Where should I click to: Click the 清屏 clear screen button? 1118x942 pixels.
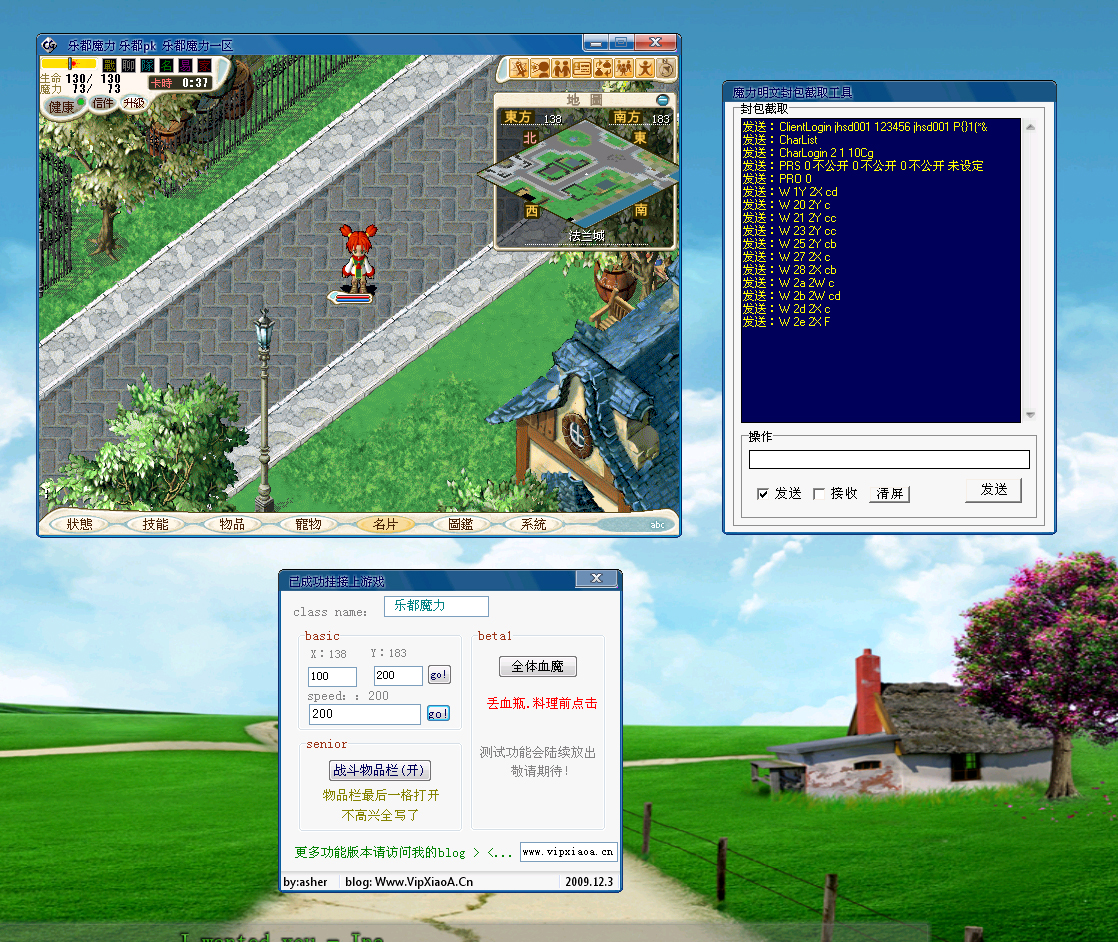[889, 494]
